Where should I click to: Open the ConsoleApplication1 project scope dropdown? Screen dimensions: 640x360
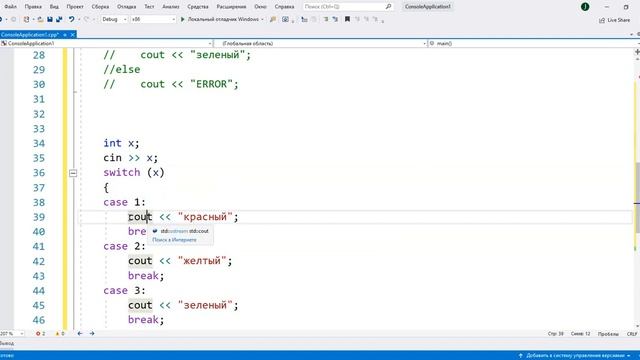pos(107,43)
